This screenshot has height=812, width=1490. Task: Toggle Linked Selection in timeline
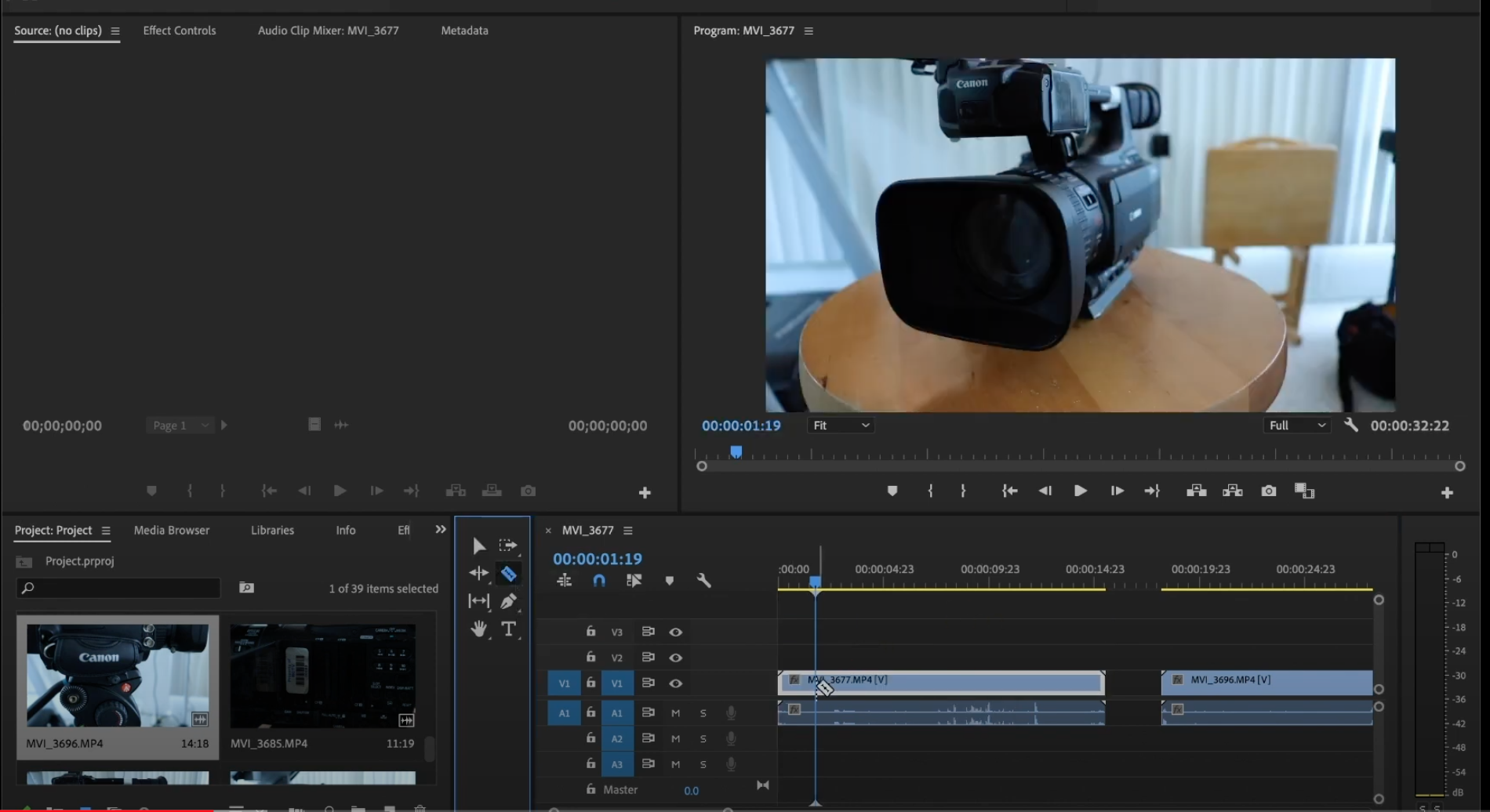click(x=634, y=581)
